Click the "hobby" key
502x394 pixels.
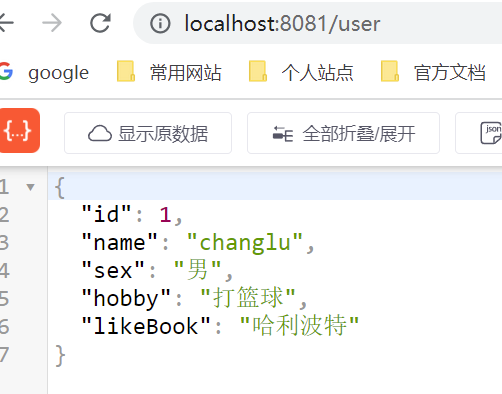coord(126,298)
